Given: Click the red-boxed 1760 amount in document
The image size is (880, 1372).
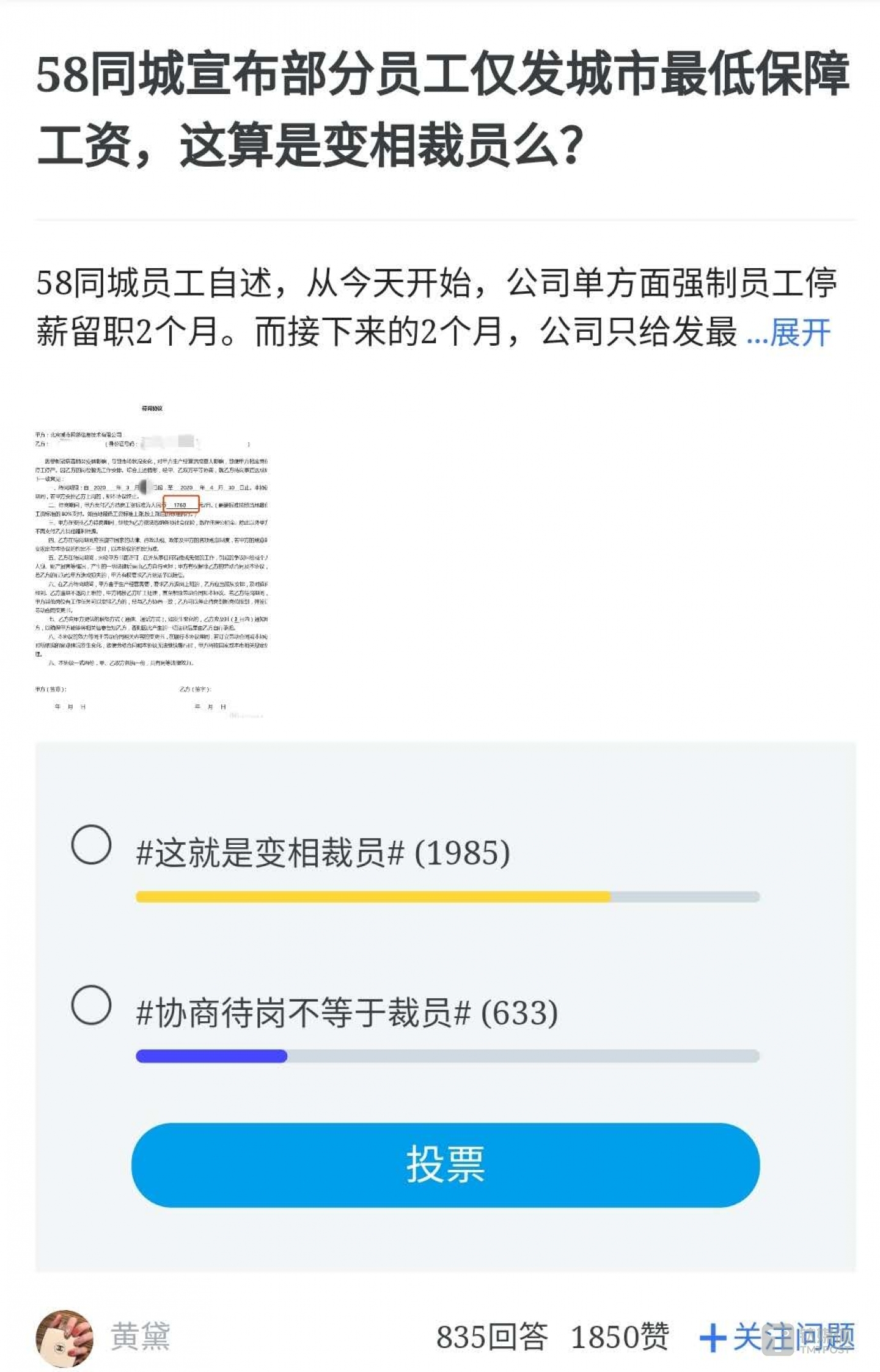Looking at the screenshot, I should 181,505.
